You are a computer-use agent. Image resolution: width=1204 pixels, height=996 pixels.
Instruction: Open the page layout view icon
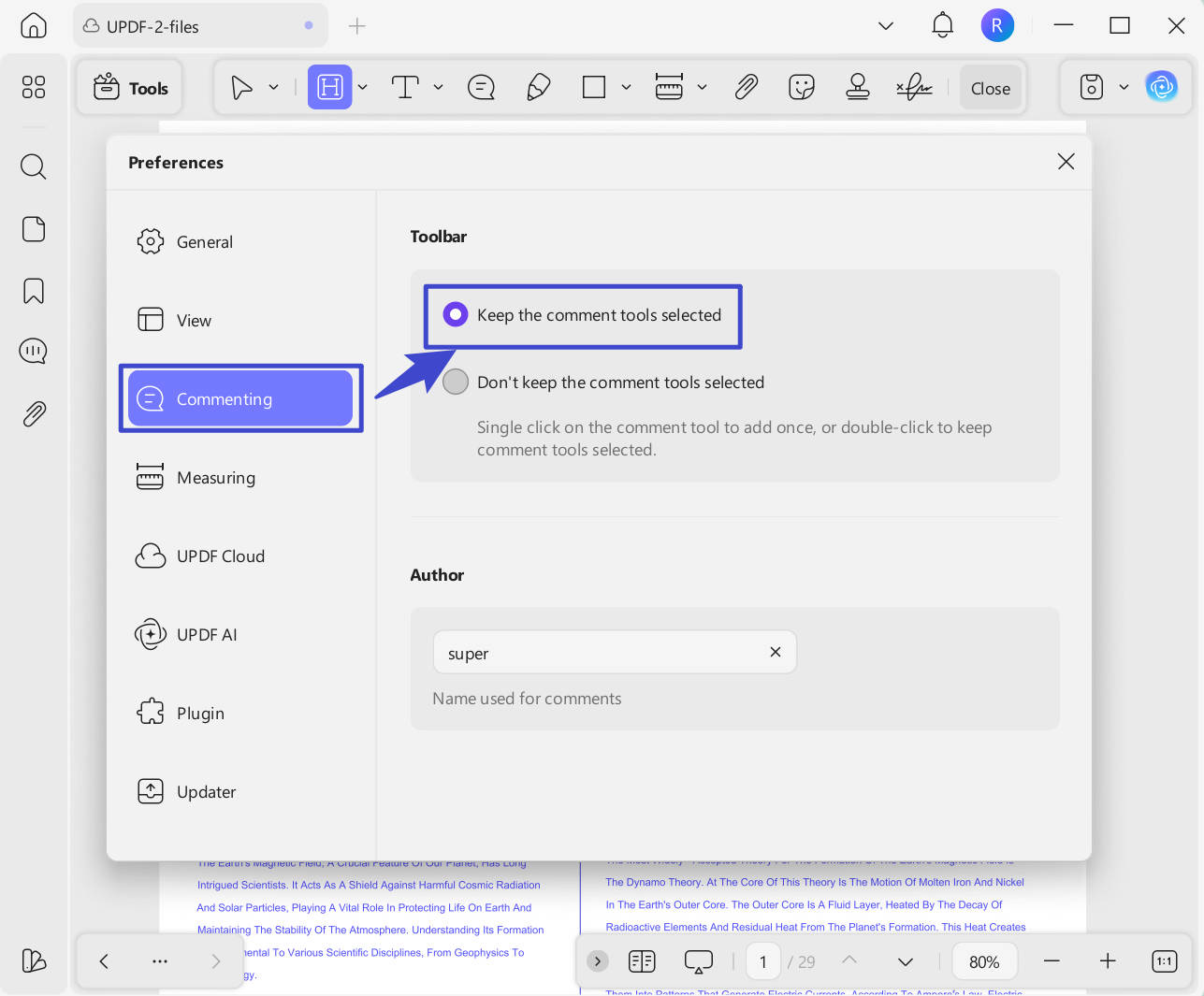(x=642, y=961)
